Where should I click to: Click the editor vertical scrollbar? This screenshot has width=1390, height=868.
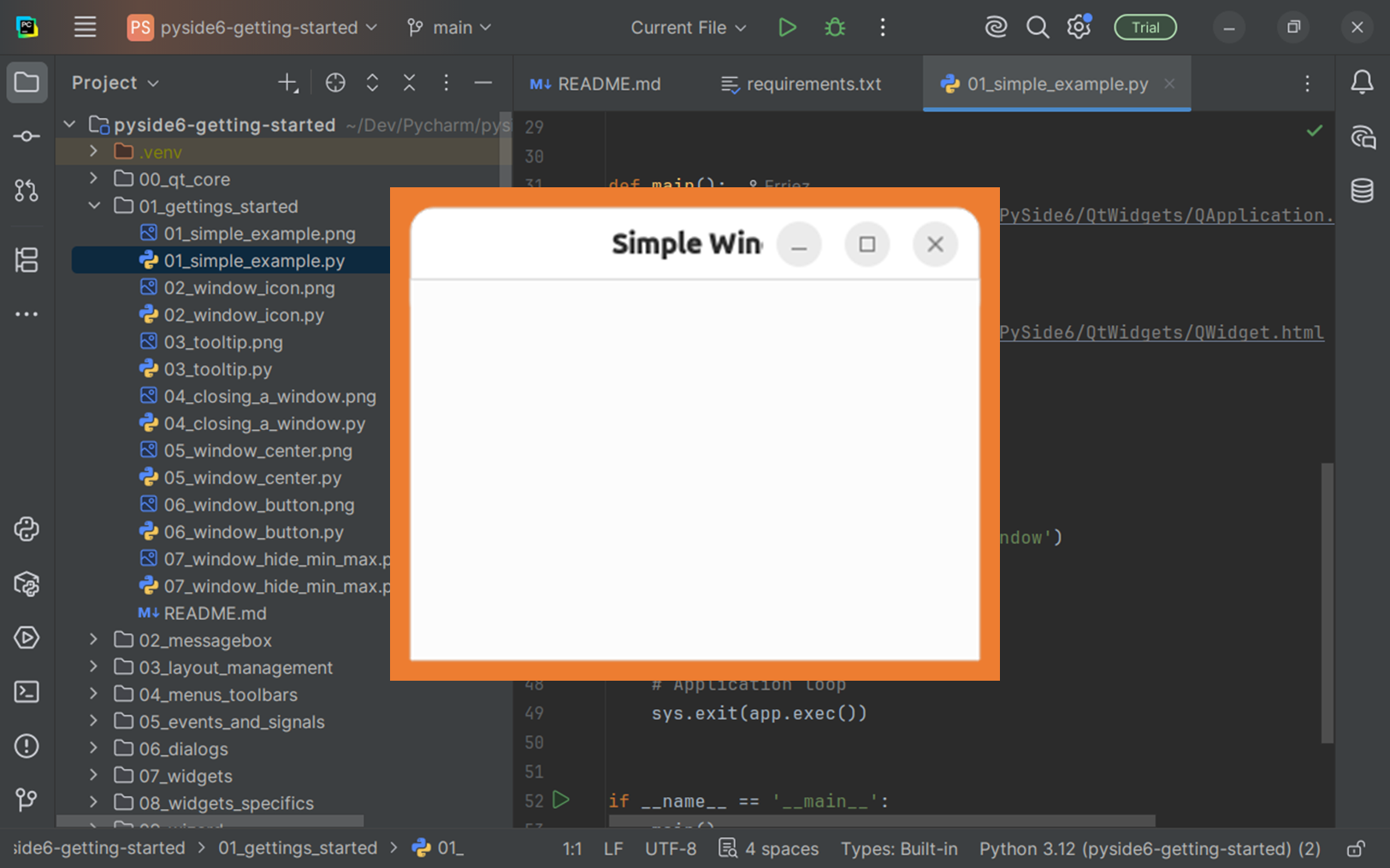coord(1327,603)
